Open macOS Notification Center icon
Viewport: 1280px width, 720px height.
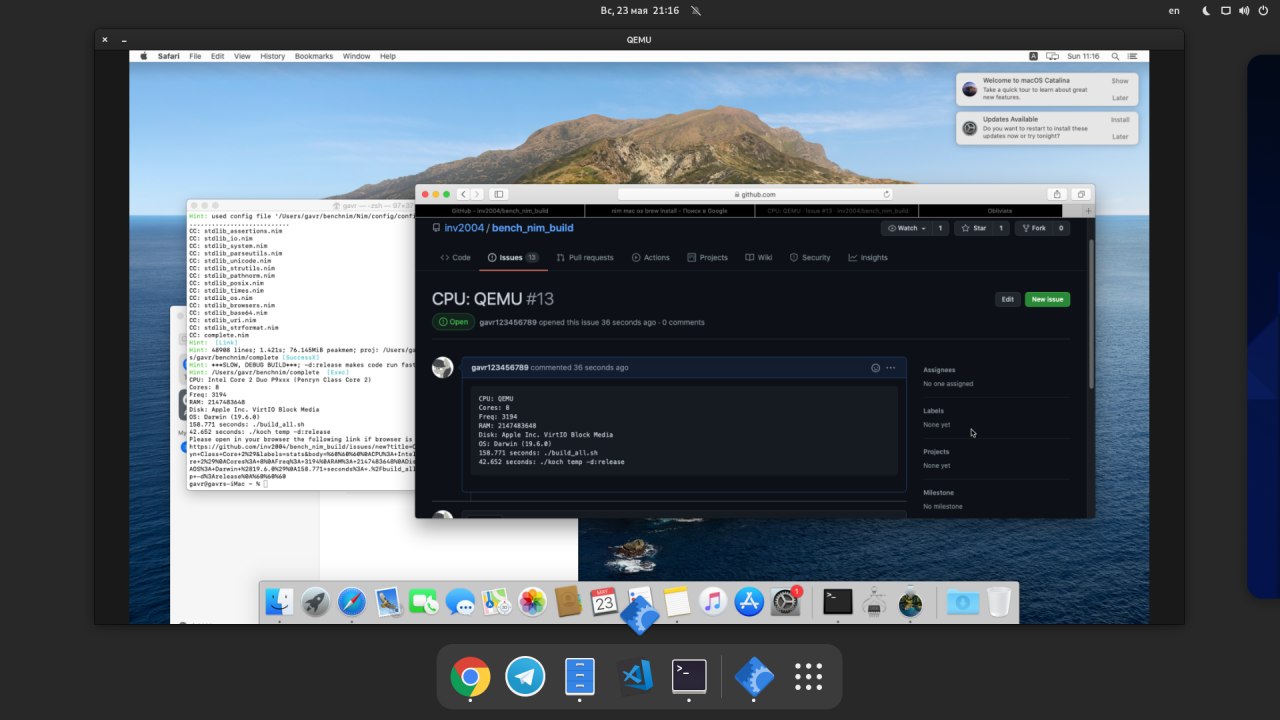[x=1134, y=56]
